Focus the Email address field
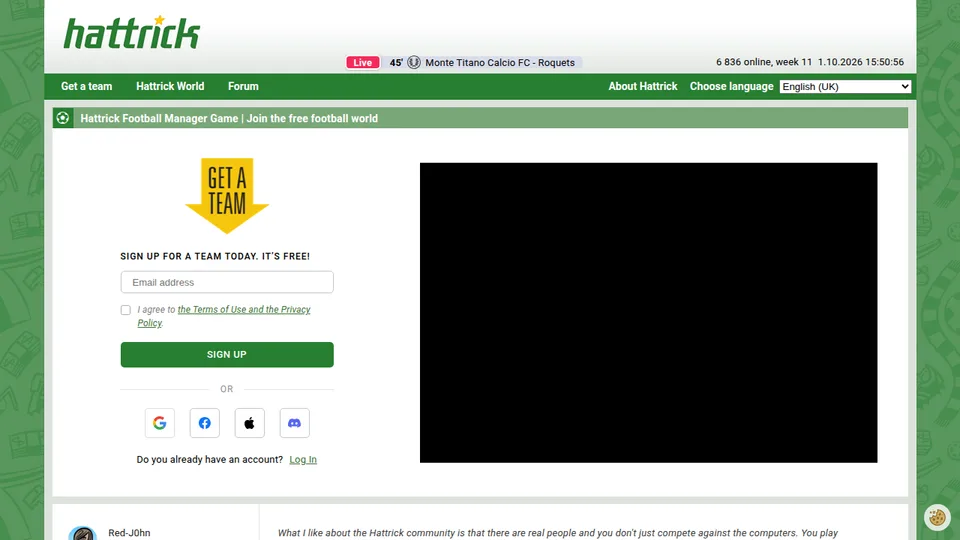This screenshot has width=960, height=540. tap(227, 282)
